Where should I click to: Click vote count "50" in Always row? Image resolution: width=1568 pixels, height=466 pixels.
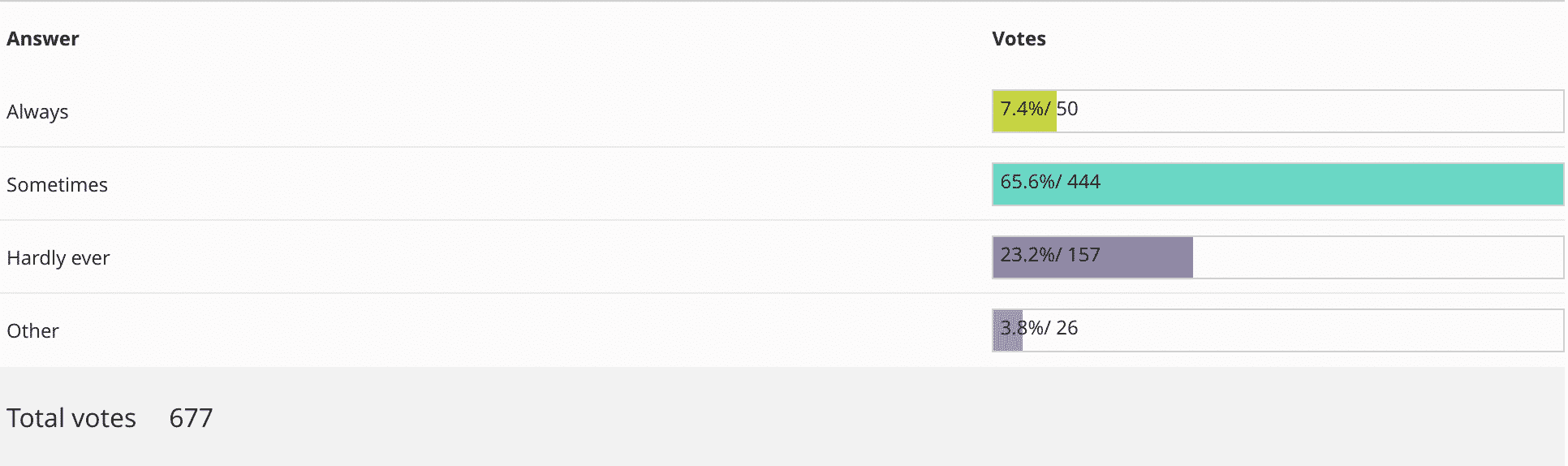pos(1067,109)
